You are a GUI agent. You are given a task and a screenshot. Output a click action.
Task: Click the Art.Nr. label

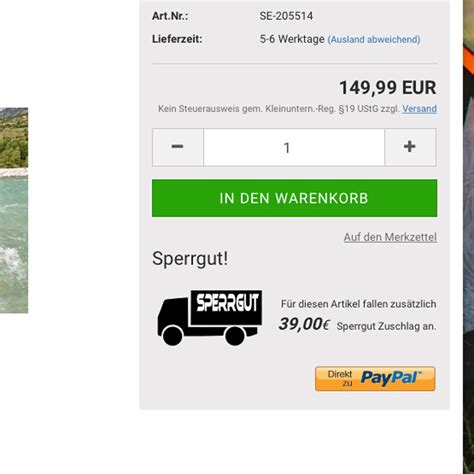(x=170, y=16)
